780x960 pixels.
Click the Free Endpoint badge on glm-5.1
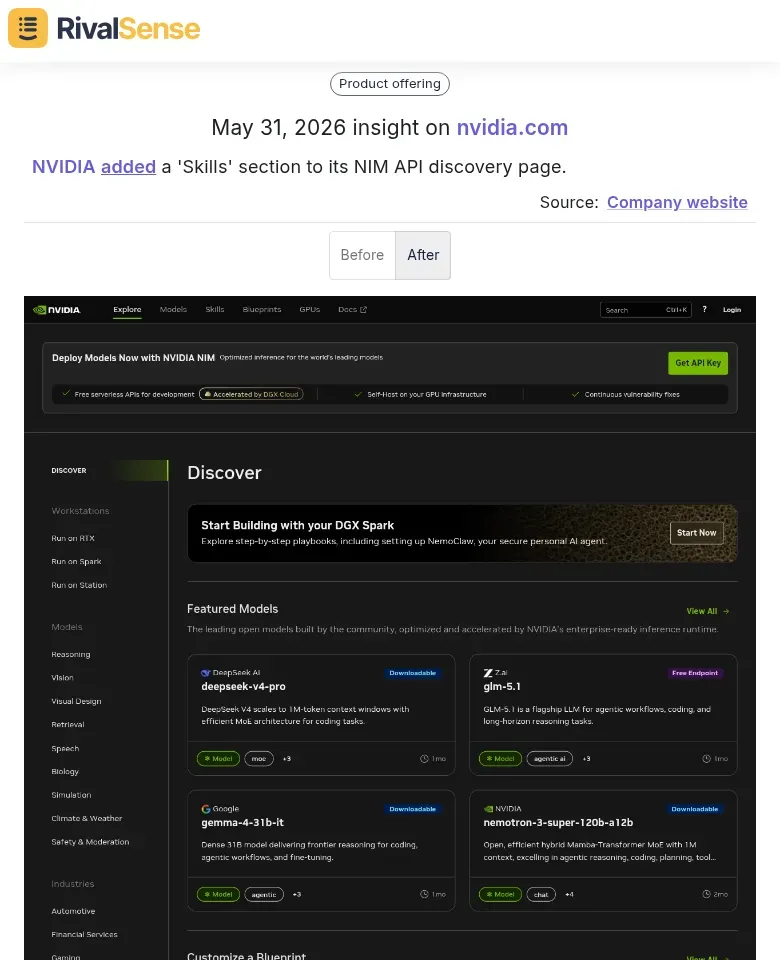point(695,673)
